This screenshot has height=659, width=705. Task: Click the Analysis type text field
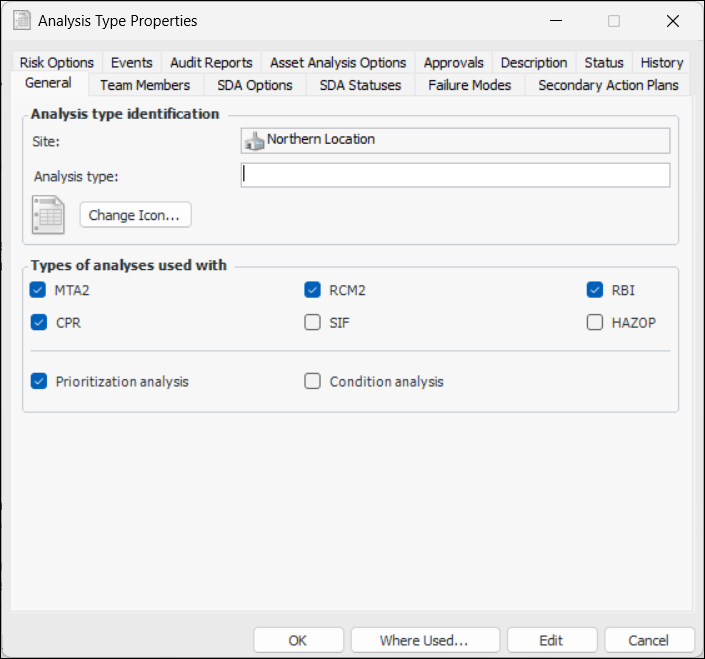click(455, 176)
